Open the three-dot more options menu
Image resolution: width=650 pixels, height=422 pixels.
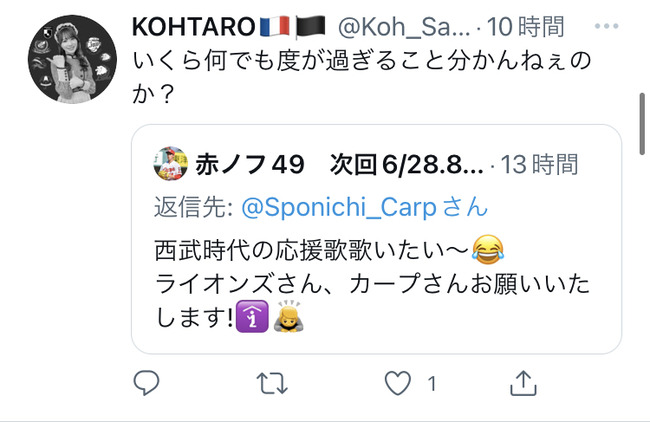point(606,26)
